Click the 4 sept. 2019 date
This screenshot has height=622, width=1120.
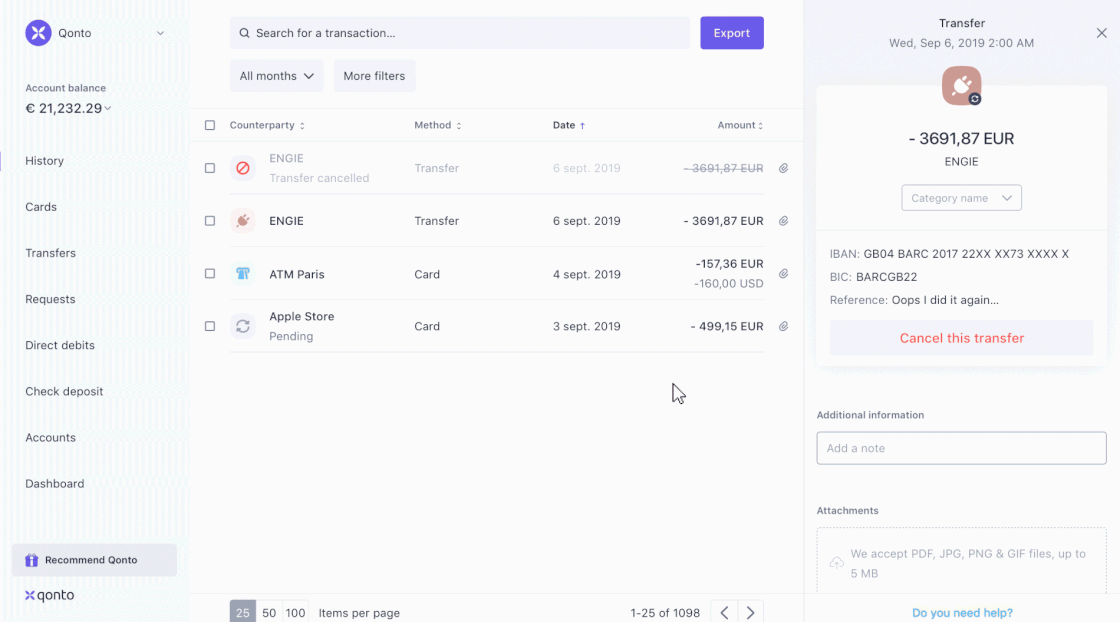click(x=586, y=274)
